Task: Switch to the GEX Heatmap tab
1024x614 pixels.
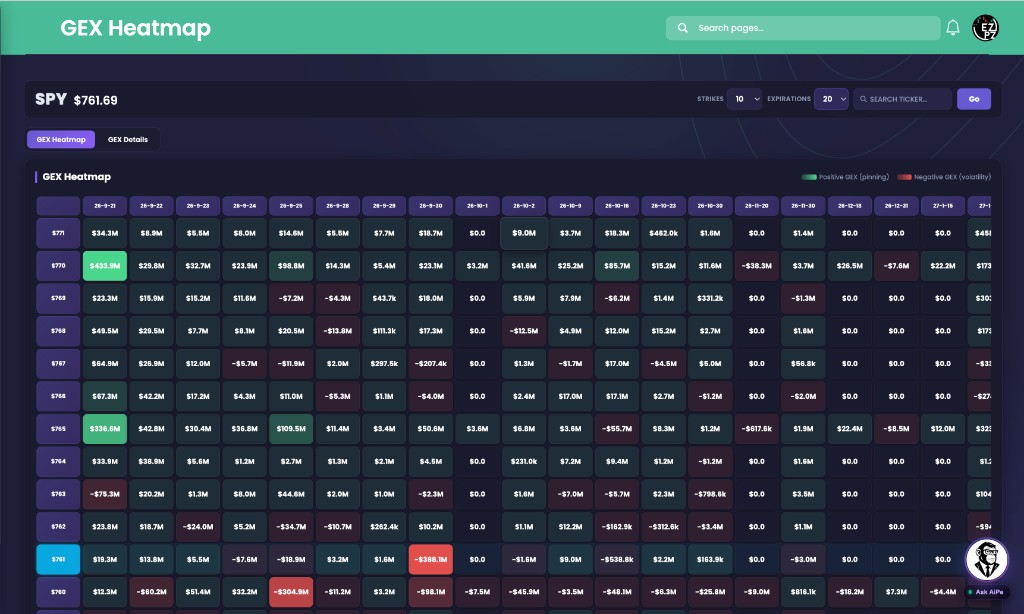Action: click(61, 140)
